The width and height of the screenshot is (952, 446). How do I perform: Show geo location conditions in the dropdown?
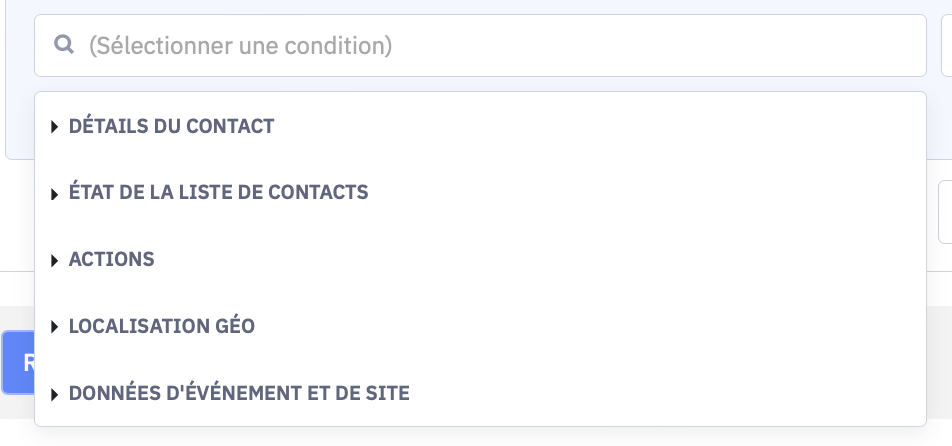click(x=480, y=326)
